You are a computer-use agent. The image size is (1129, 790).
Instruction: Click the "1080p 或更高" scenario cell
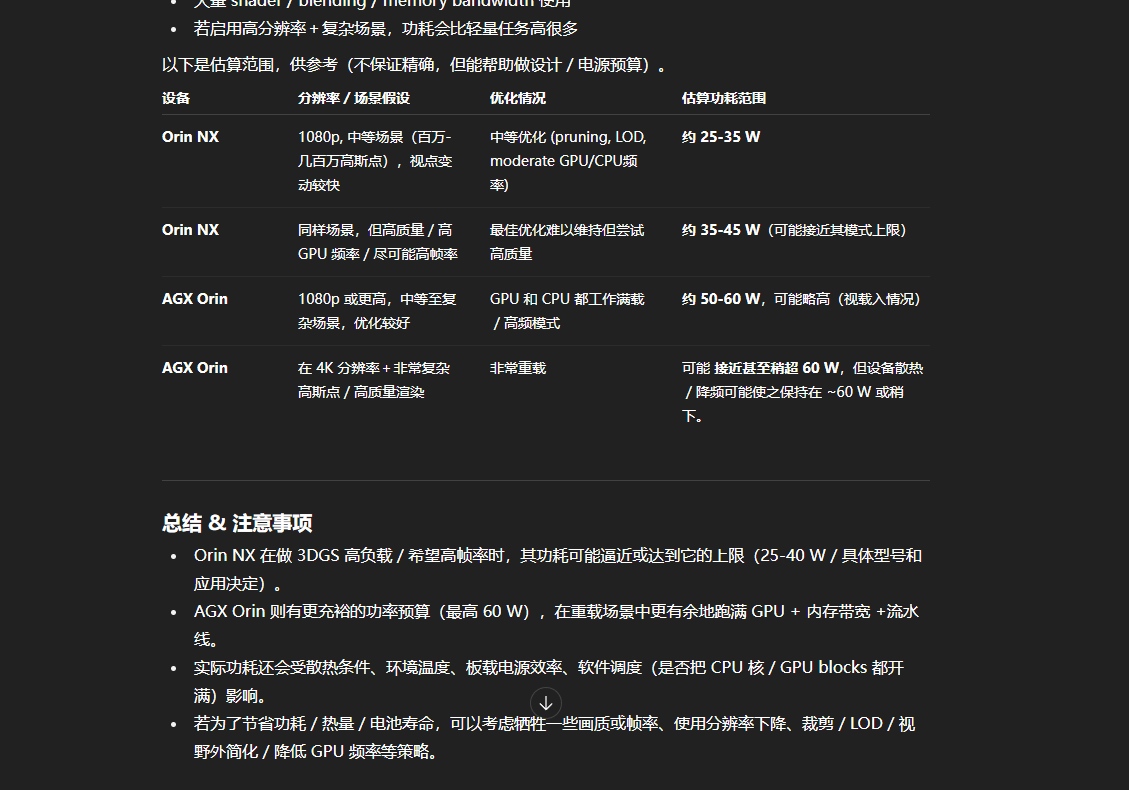tap(377, 311)
